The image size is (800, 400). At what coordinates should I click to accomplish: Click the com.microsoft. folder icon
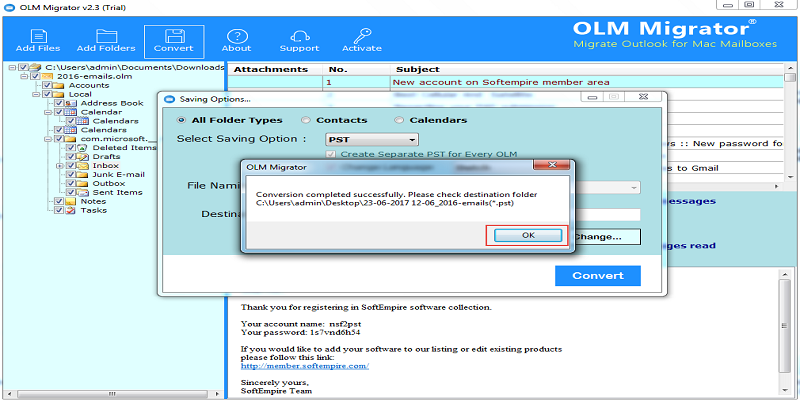point(71,139)
